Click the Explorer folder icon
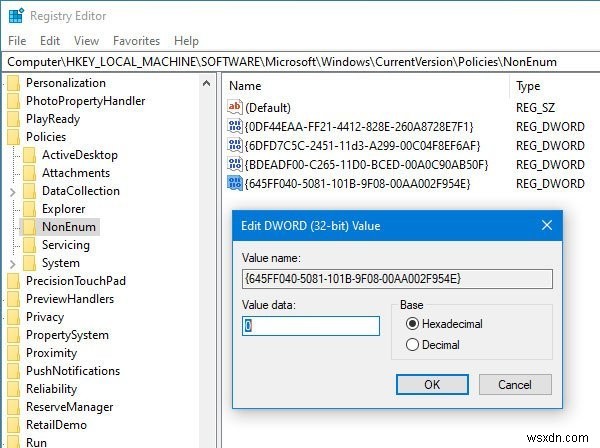 point(29,209)
